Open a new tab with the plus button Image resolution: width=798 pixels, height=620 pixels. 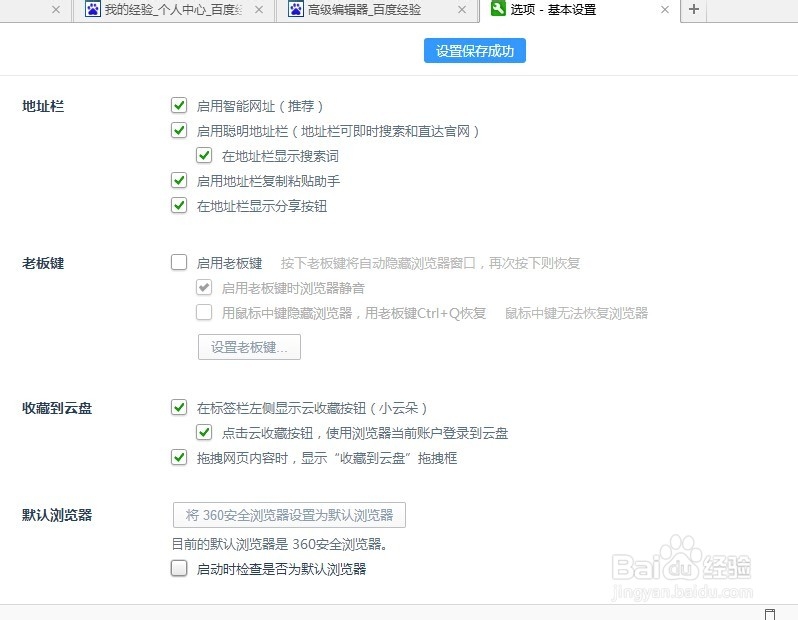click(x=693, y=10)
